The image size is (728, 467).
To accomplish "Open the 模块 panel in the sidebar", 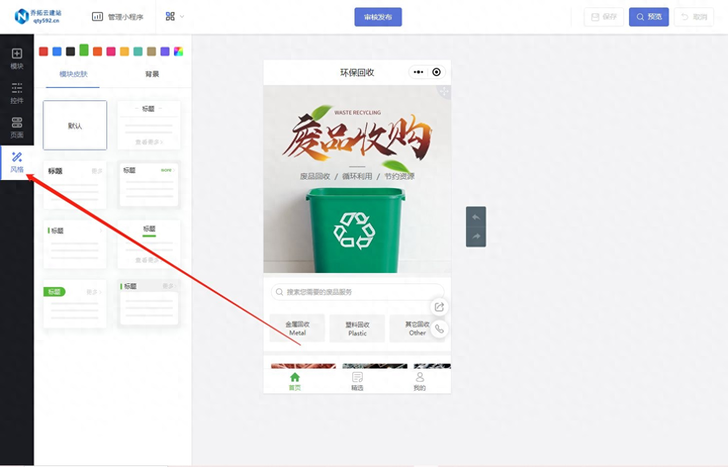I will click(x=17, y=58).
